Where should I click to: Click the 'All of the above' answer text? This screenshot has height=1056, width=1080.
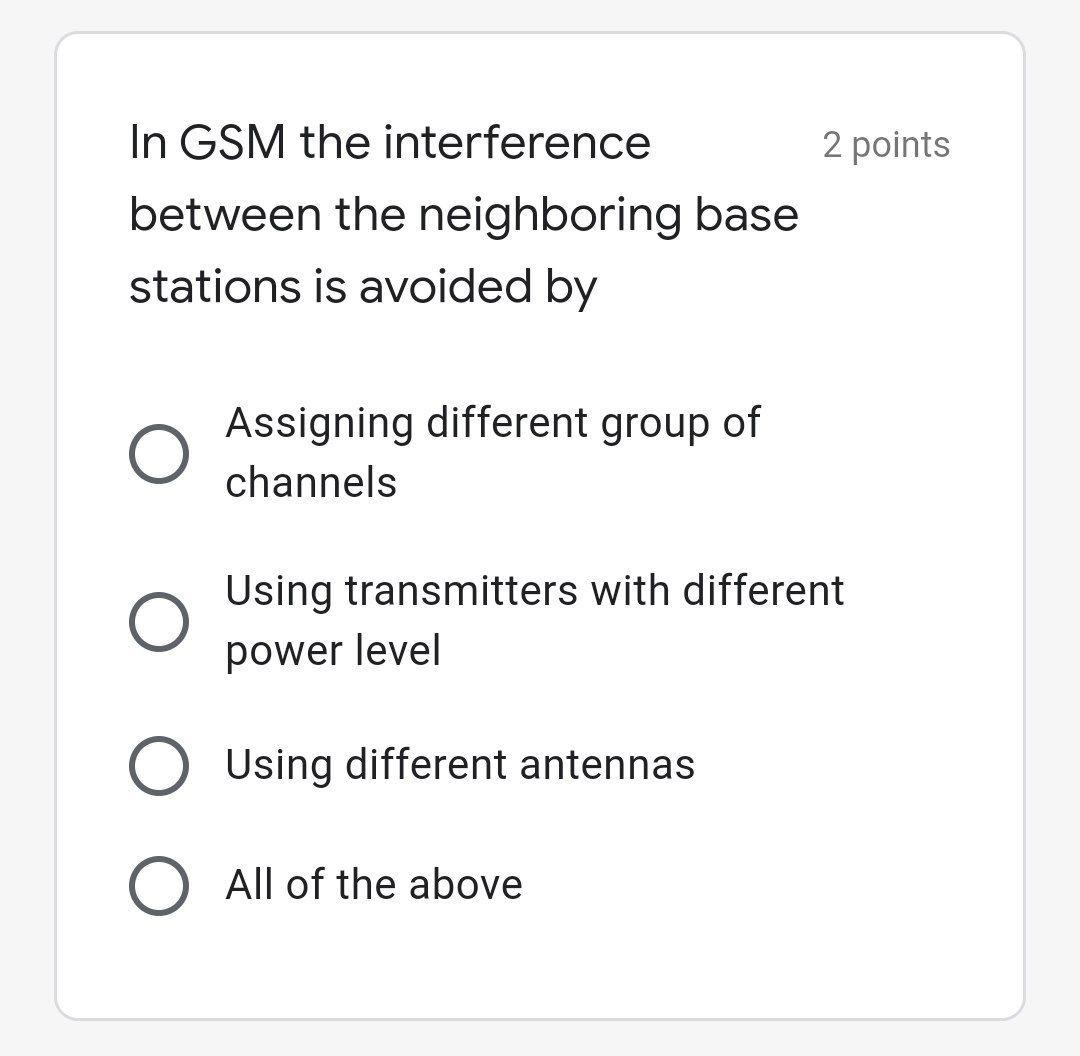[373, 884]
